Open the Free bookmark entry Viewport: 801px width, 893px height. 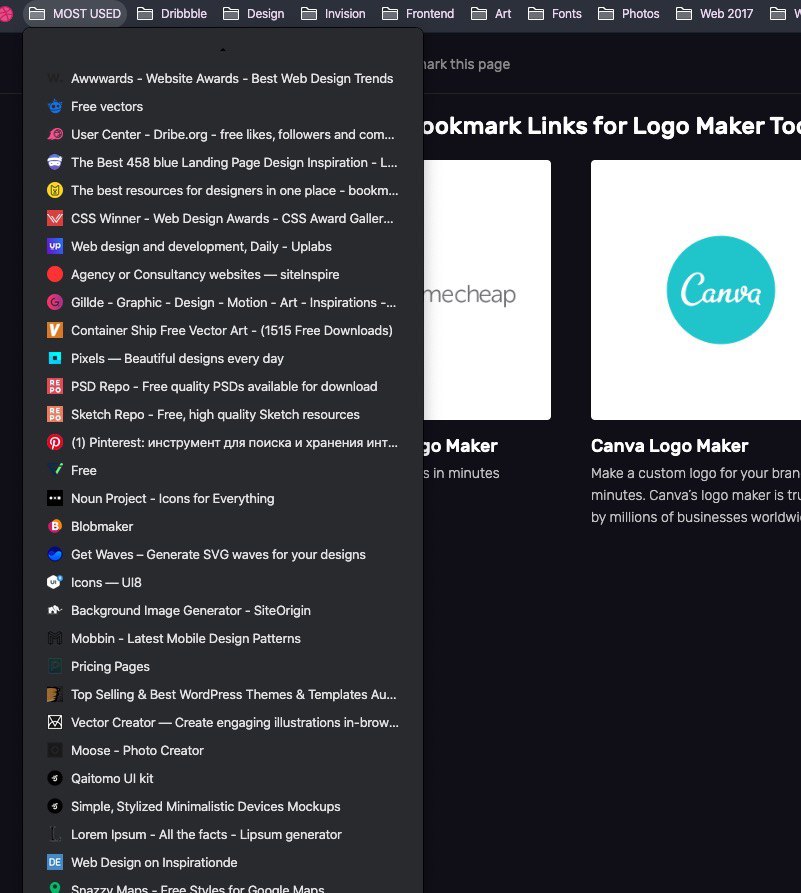coord(223,470)
